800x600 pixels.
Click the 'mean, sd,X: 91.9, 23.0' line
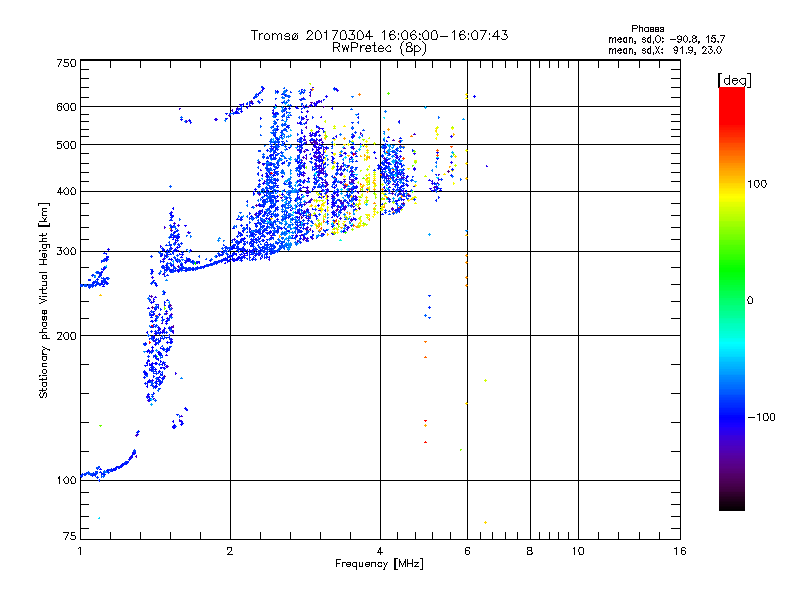tap(665, 50)
